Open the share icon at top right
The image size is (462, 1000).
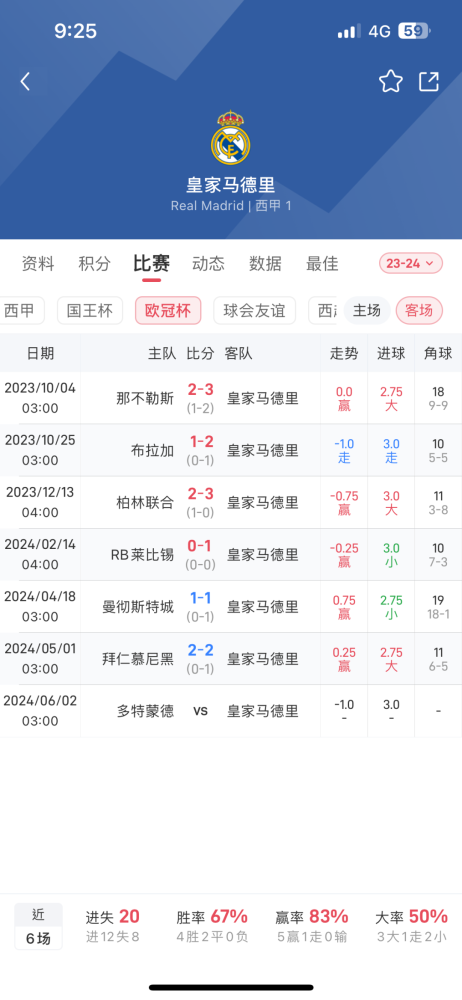(x=429, y=82)
